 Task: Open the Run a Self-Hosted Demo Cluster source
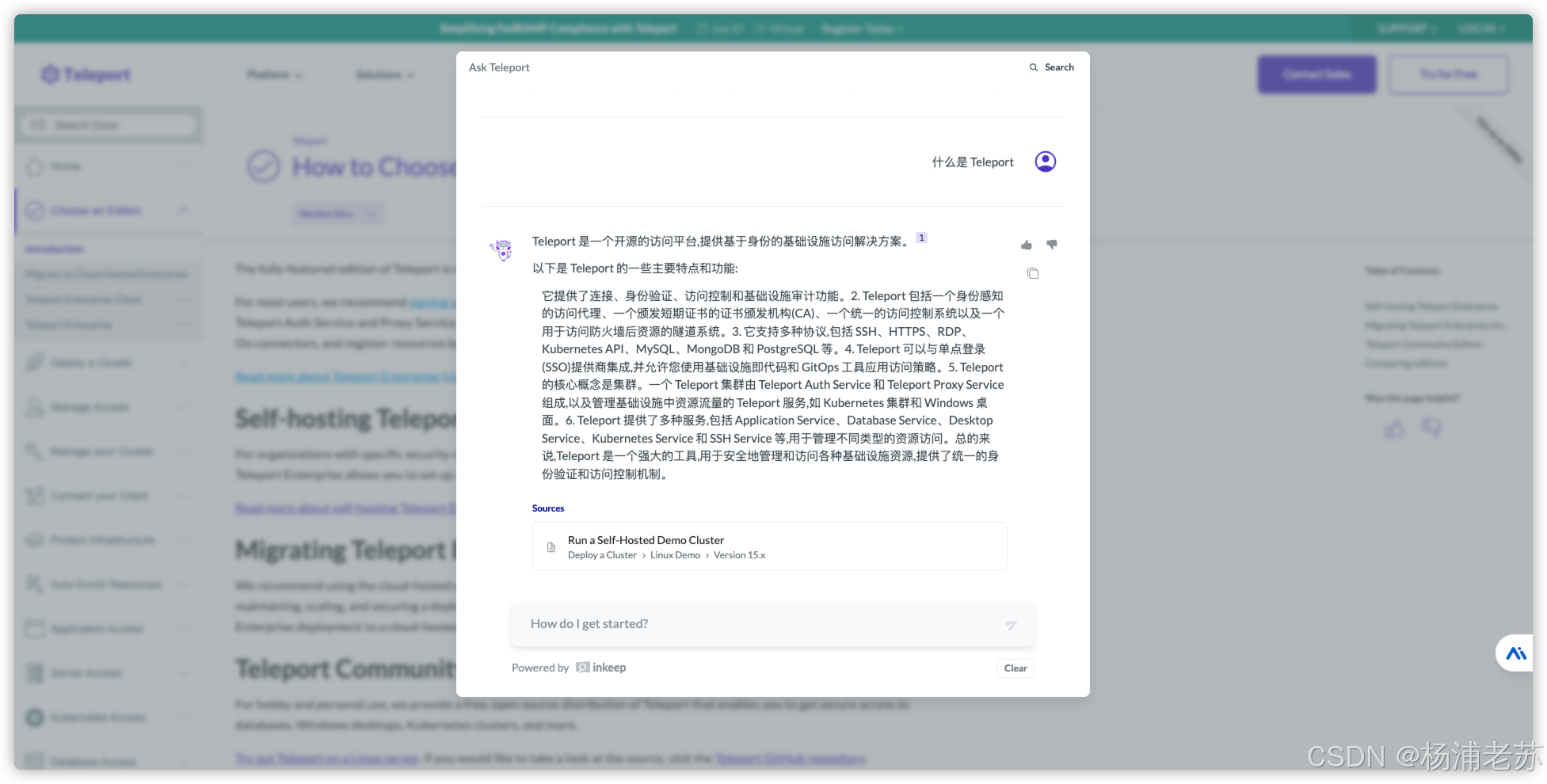tap(769, 546)
